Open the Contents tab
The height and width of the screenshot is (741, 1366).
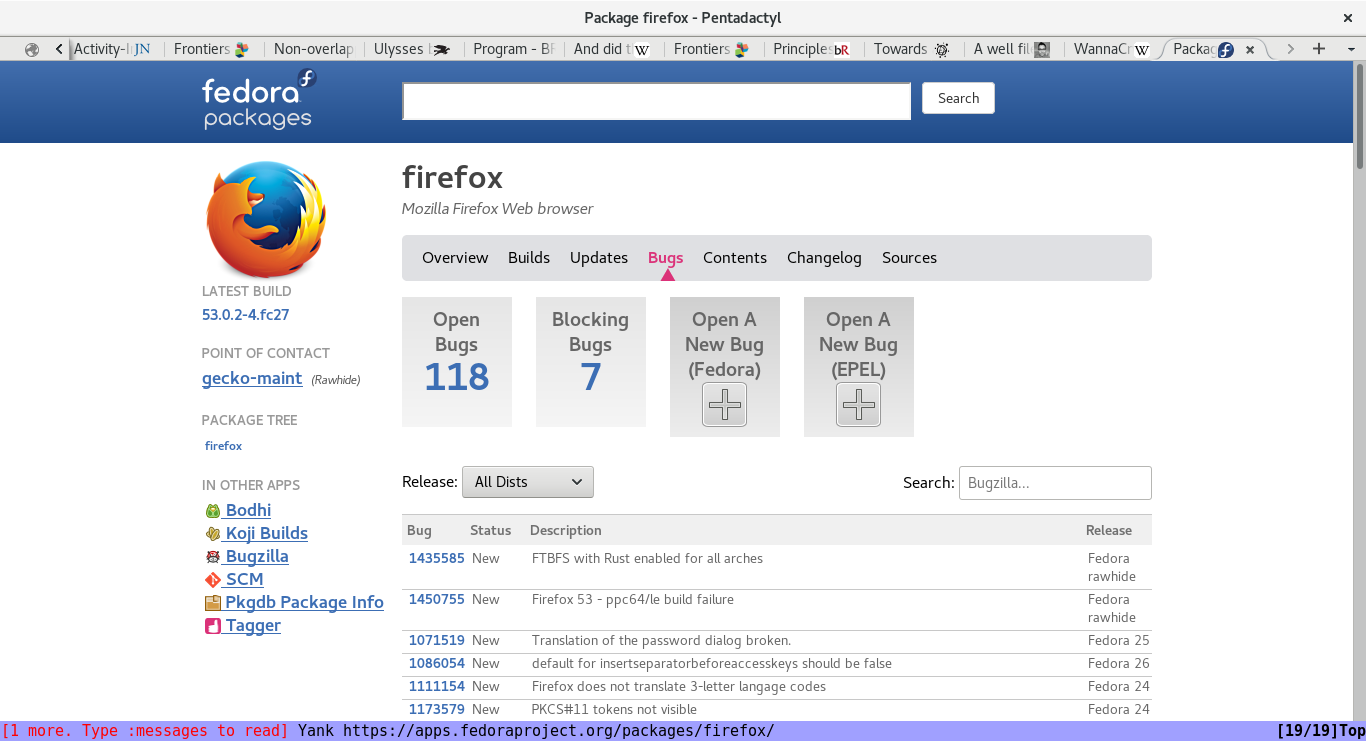coord(735,258)
